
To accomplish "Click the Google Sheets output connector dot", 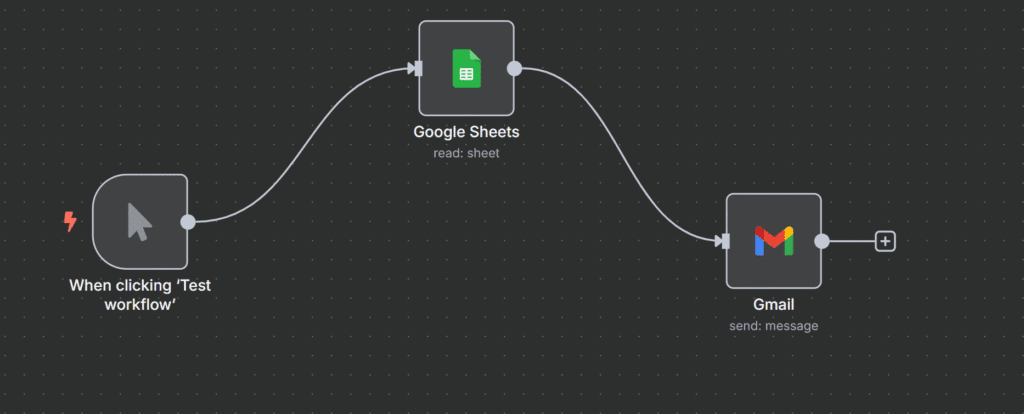I will (514, 68).
